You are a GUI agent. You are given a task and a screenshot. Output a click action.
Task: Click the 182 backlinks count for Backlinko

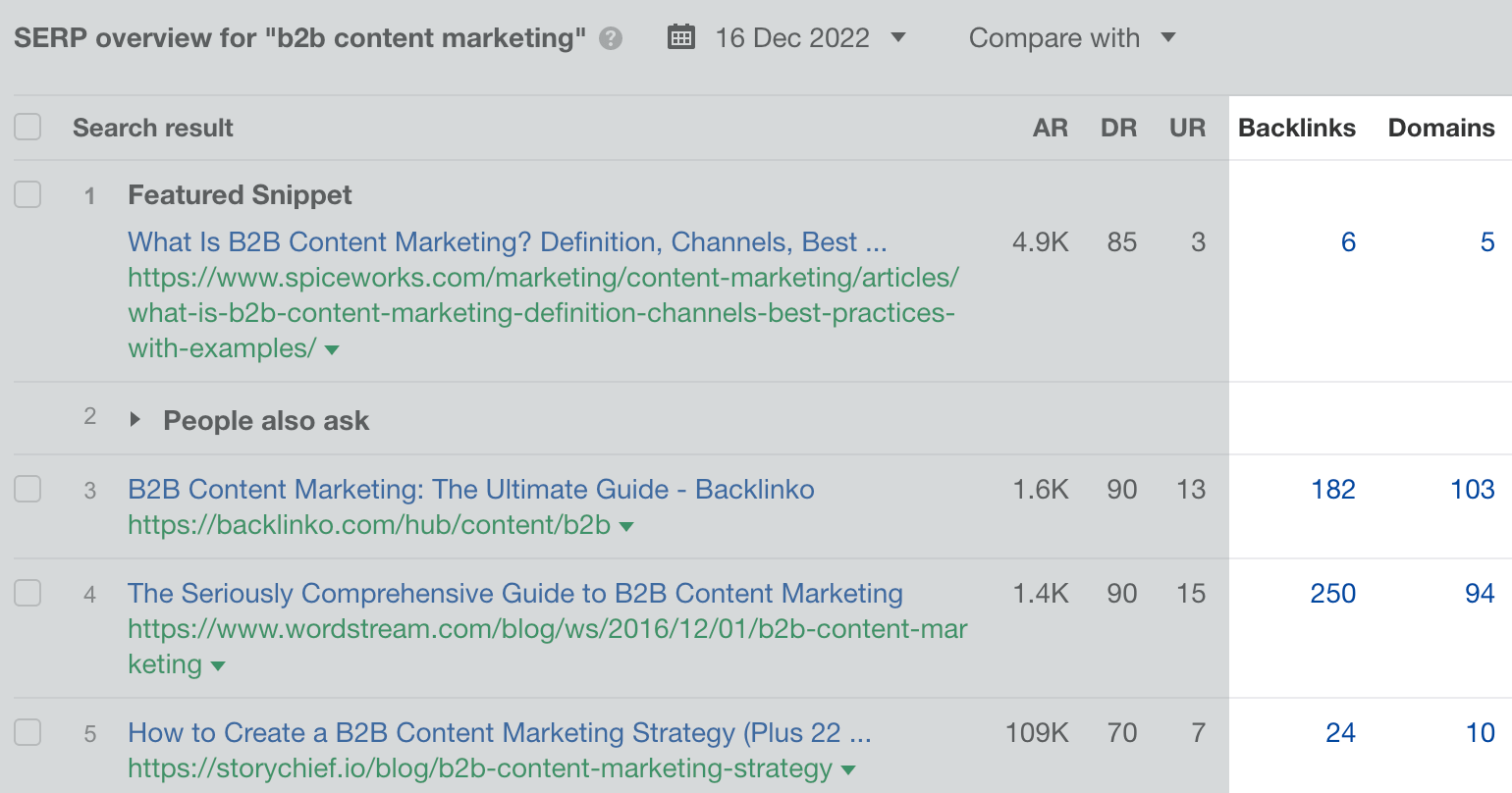(1332, 489)
